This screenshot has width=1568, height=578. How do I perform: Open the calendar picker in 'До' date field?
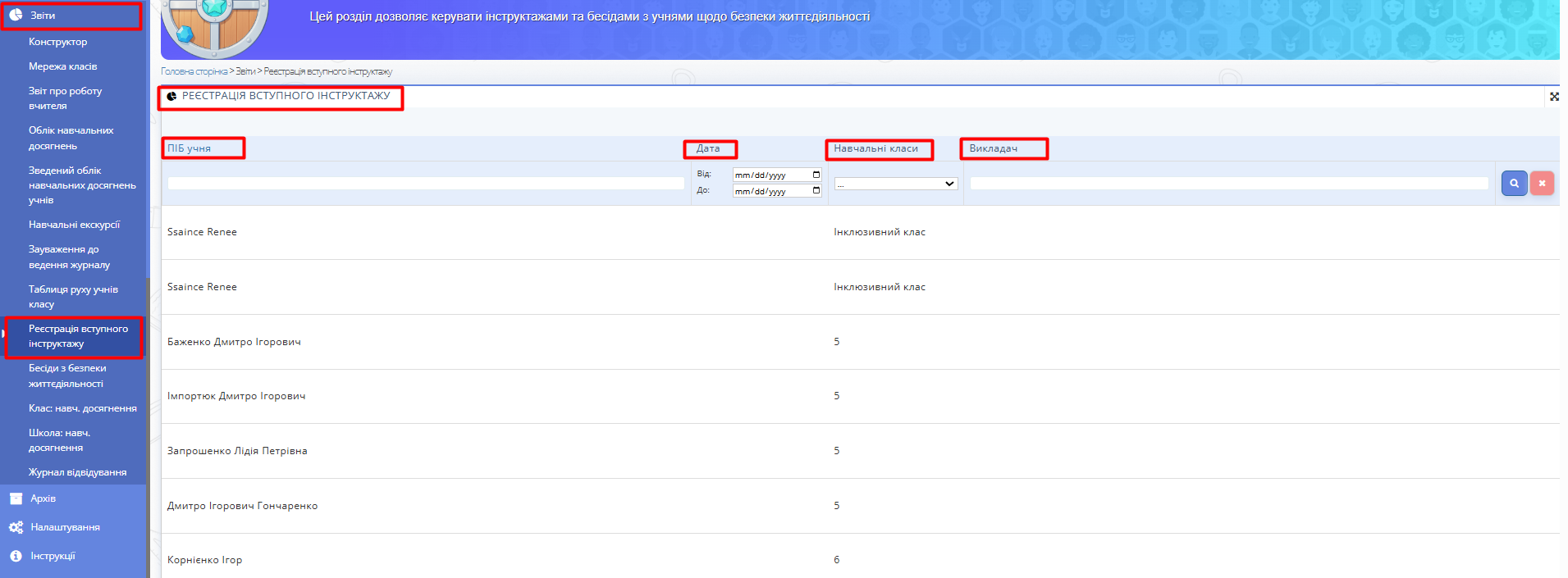(x=816, y=191)
